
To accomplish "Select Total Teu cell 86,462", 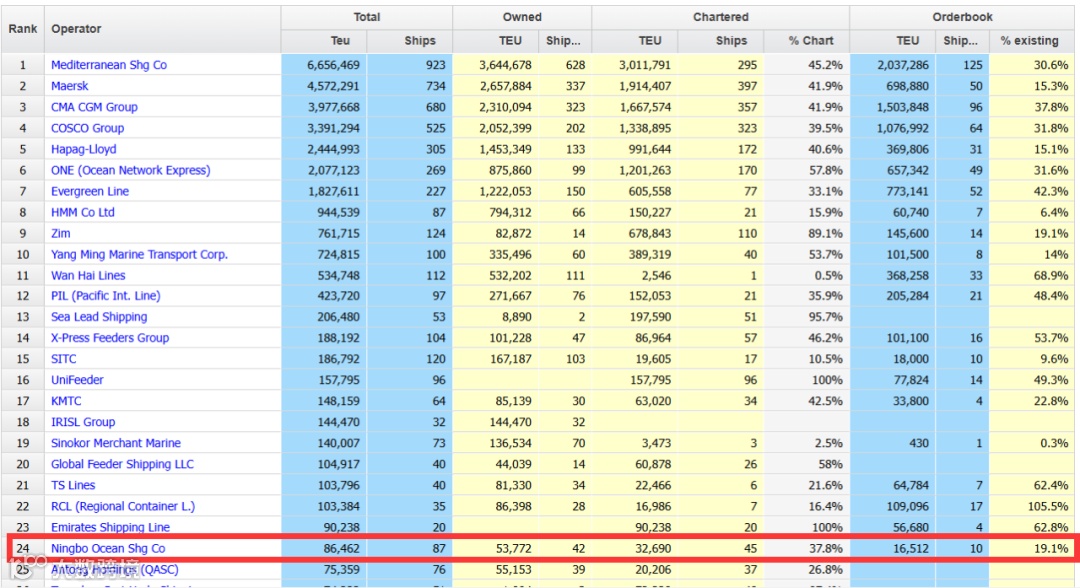I will (324, 549).
